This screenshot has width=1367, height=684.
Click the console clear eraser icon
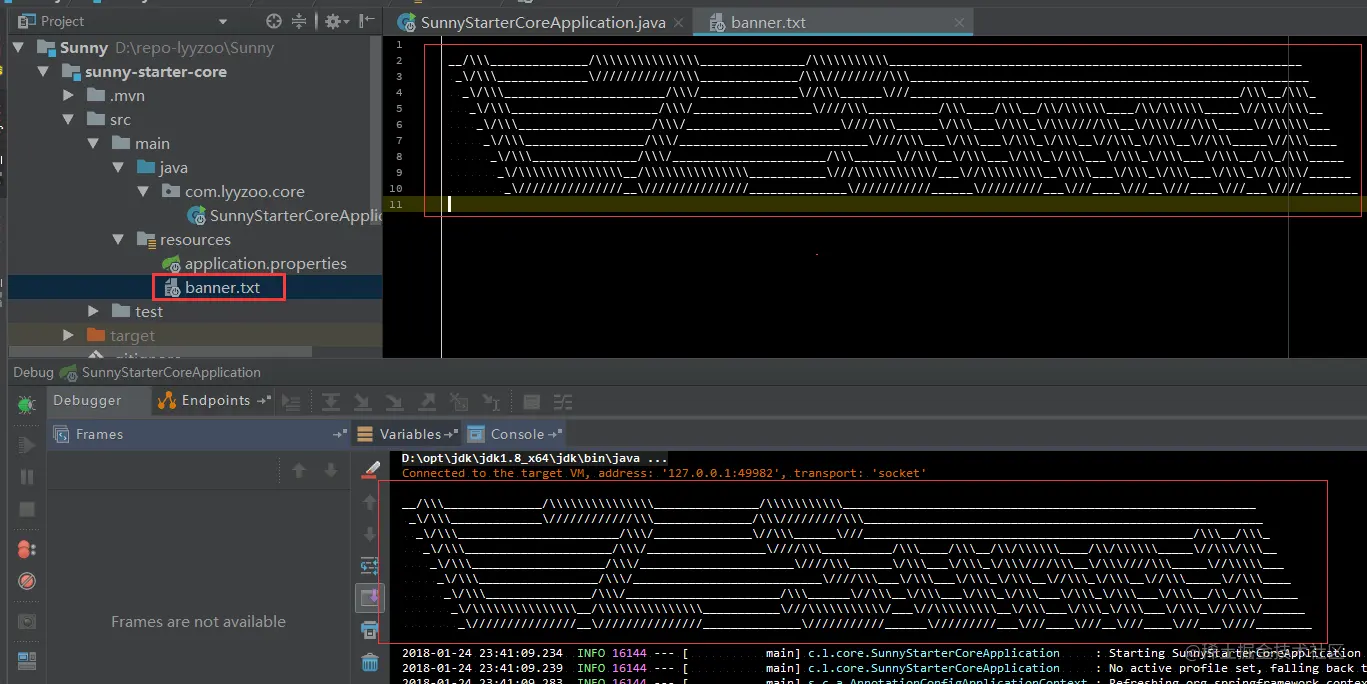point(370,469)
